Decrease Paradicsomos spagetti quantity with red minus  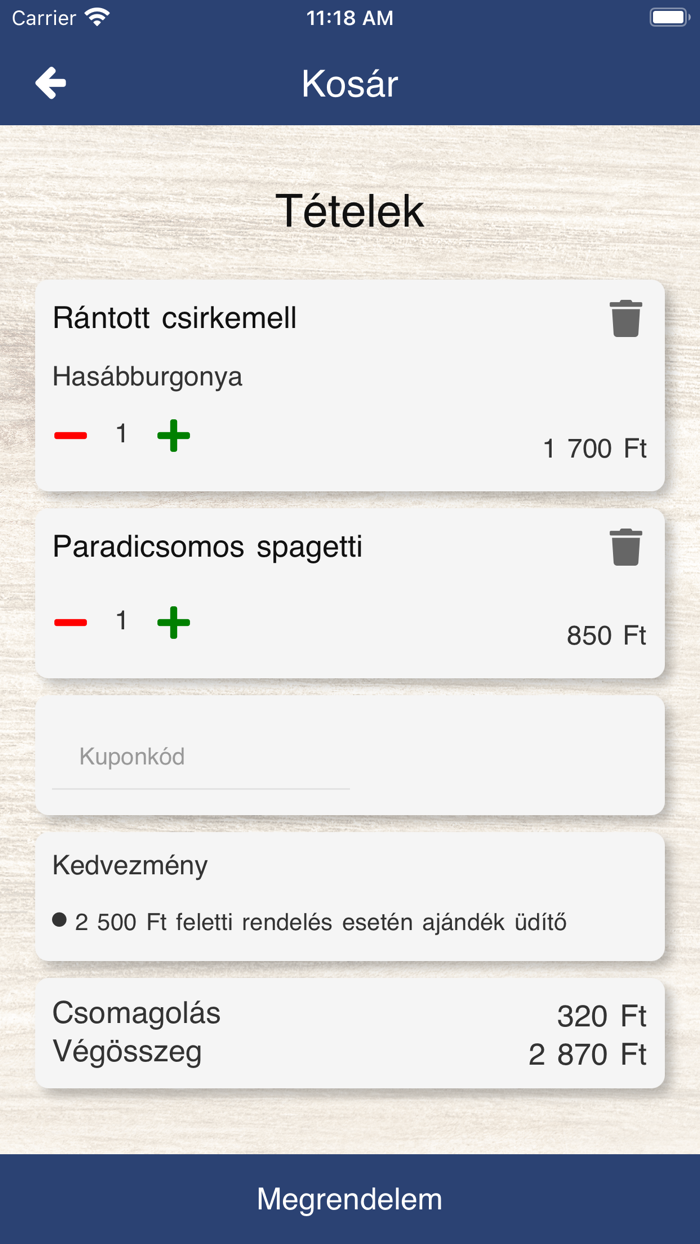(70, 622)
